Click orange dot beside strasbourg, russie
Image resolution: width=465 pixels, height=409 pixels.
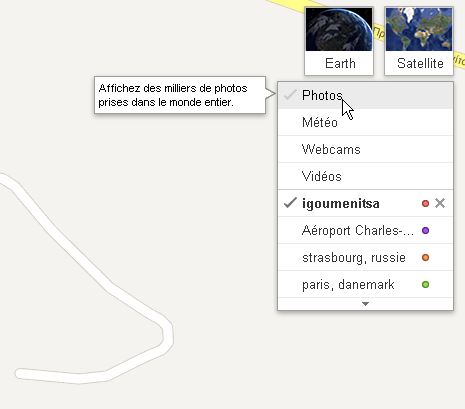coord(425,257)
